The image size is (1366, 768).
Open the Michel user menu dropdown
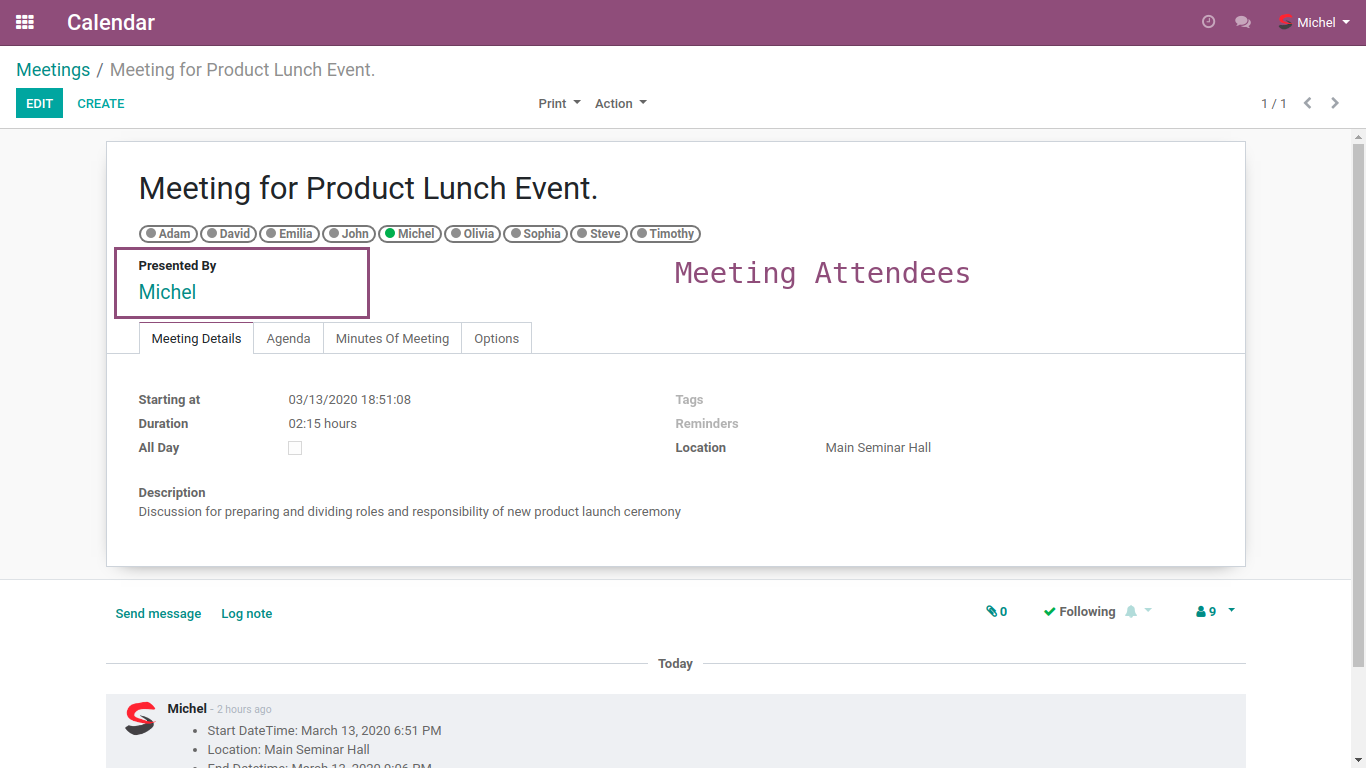click(1315, 22)
